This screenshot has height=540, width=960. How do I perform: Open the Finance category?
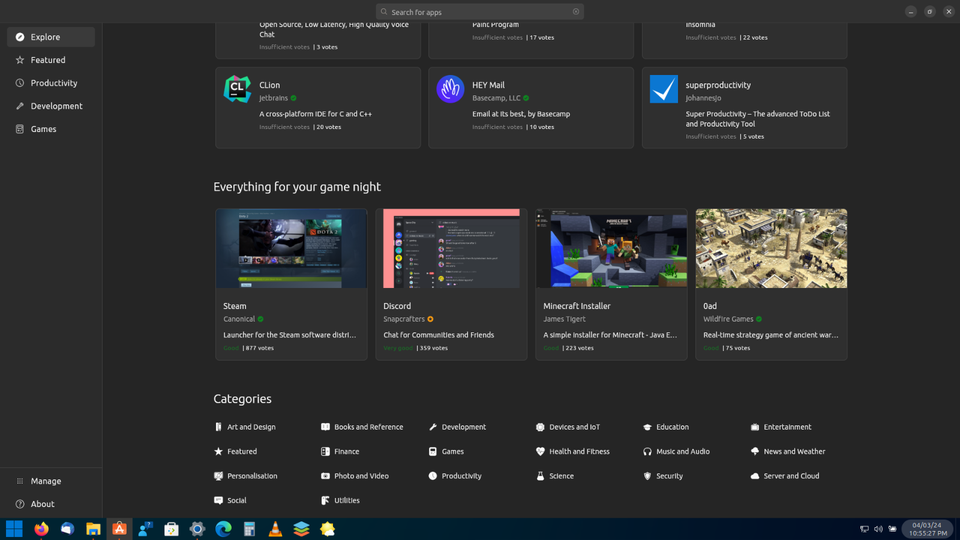click(340, 451)
